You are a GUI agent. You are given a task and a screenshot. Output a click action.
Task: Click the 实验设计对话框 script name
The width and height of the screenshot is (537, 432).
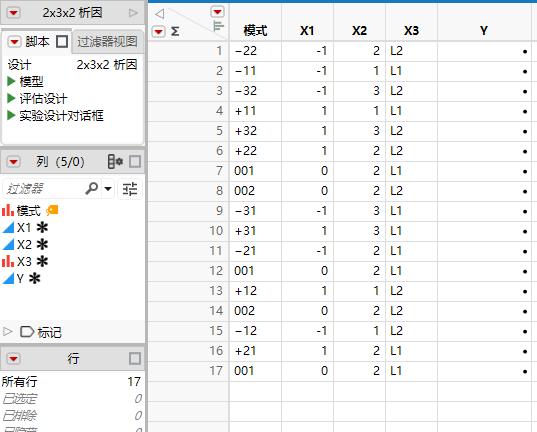pos(61,115)
